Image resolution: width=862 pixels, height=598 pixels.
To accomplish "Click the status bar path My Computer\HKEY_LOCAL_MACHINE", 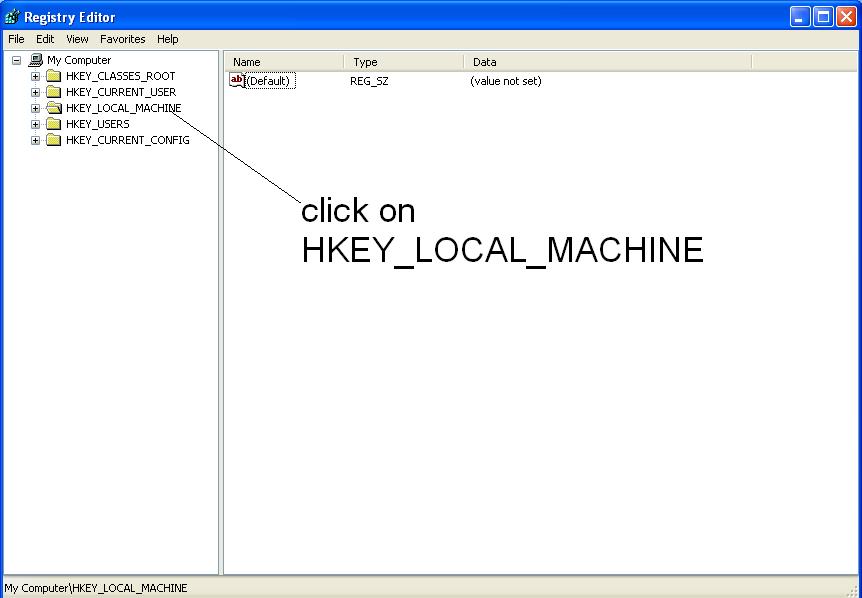I will tap(96, 588).
